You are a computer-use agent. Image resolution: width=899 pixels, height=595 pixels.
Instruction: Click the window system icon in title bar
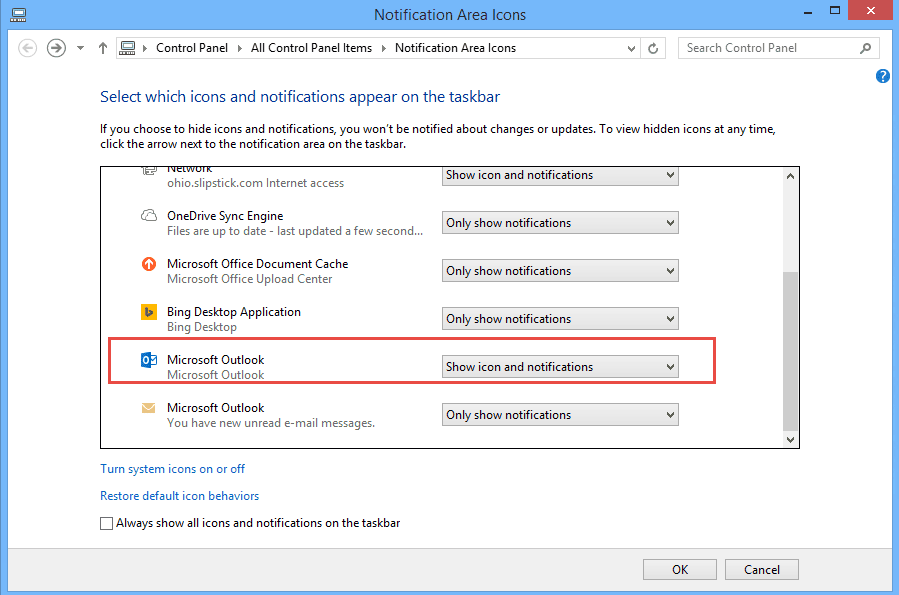(18, 15)
